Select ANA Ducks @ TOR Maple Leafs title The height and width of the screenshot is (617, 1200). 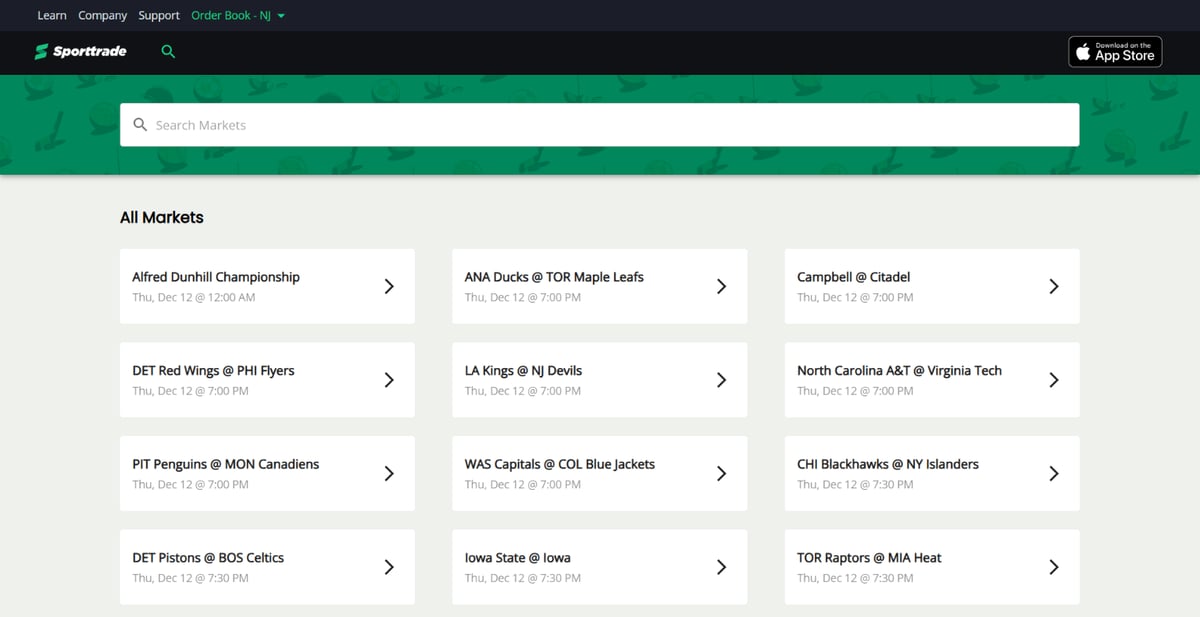554,277
